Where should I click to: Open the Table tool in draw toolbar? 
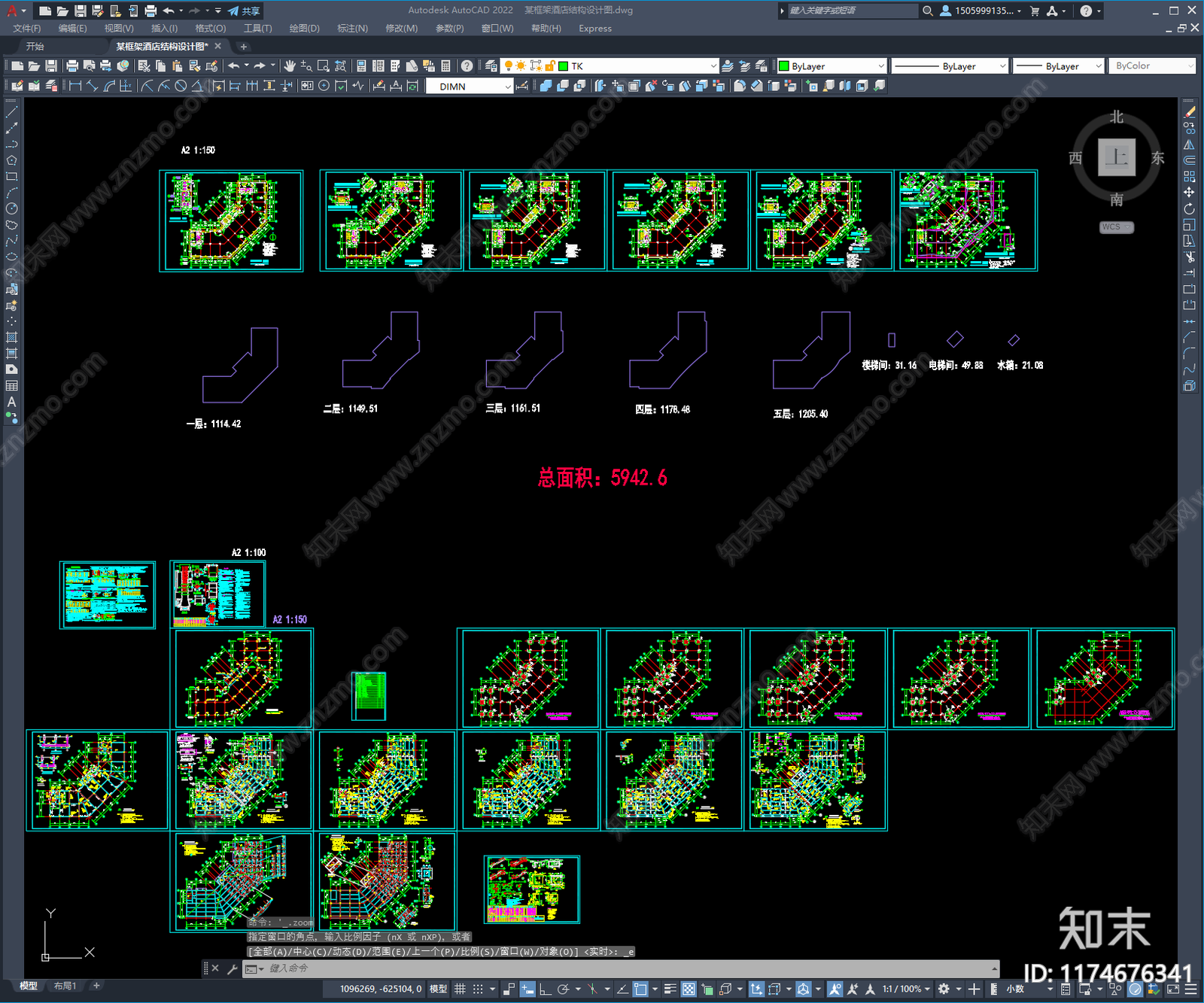(11, 385)
